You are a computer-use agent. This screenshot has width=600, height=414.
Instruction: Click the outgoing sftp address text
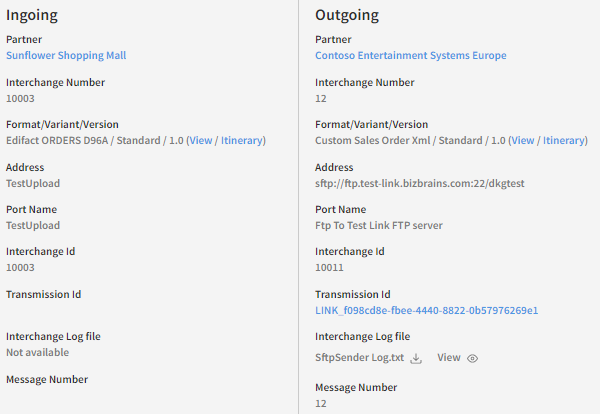[418, 184]
